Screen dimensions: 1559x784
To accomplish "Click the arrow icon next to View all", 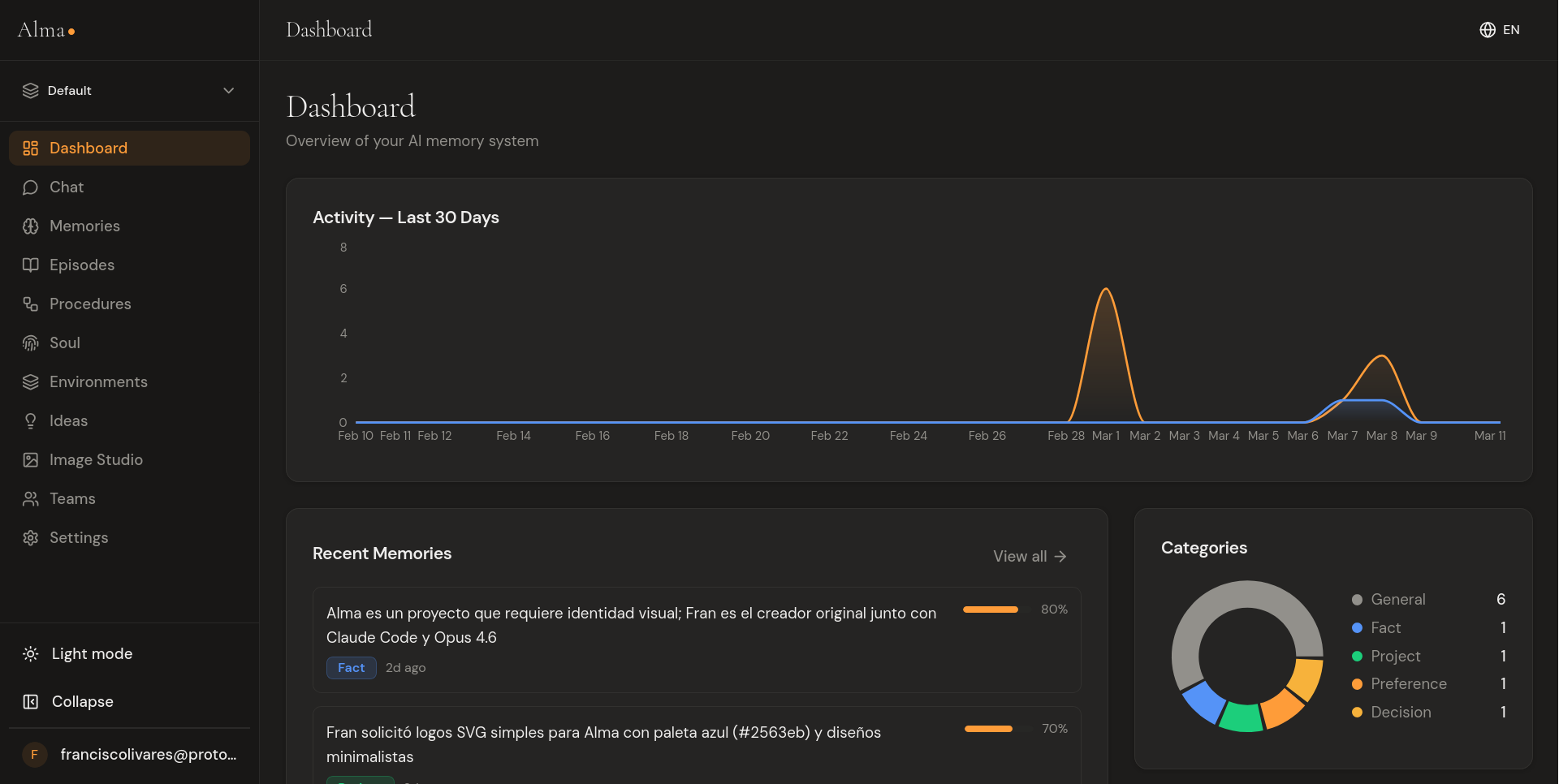I will (x=1060, y=556).
